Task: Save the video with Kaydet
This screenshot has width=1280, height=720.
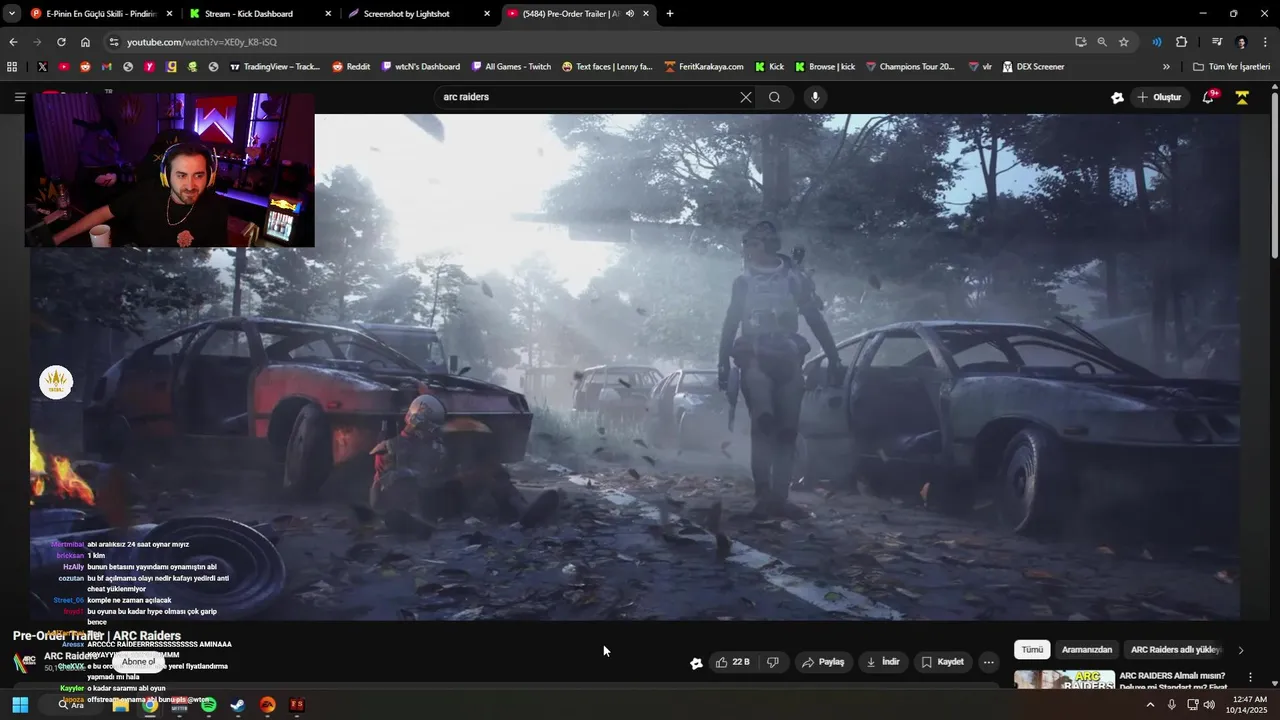Action: (942, 662)
